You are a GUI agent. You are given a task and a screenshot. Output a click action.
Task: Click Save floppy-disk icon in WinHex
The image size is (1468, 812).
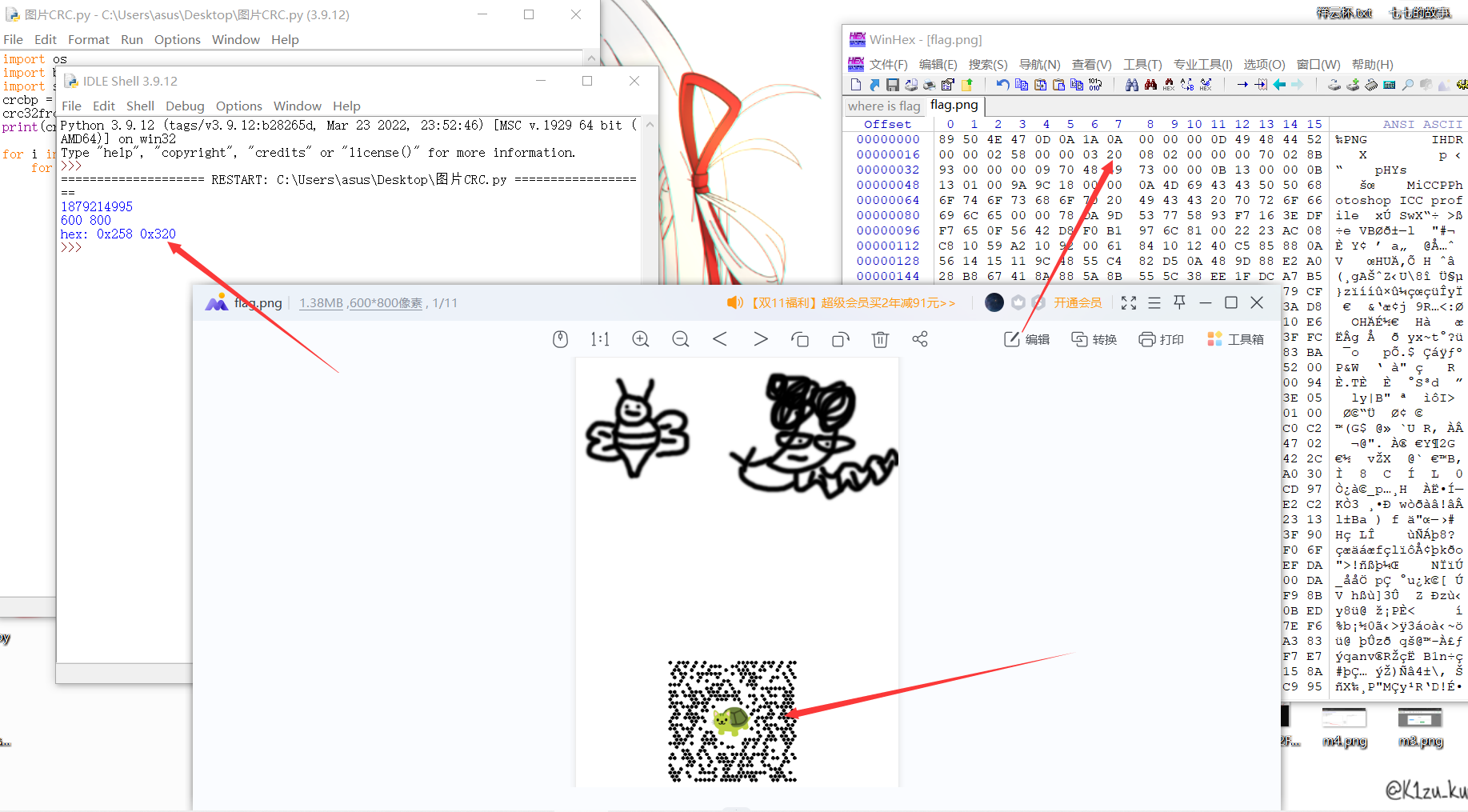(x=893, y=85)
